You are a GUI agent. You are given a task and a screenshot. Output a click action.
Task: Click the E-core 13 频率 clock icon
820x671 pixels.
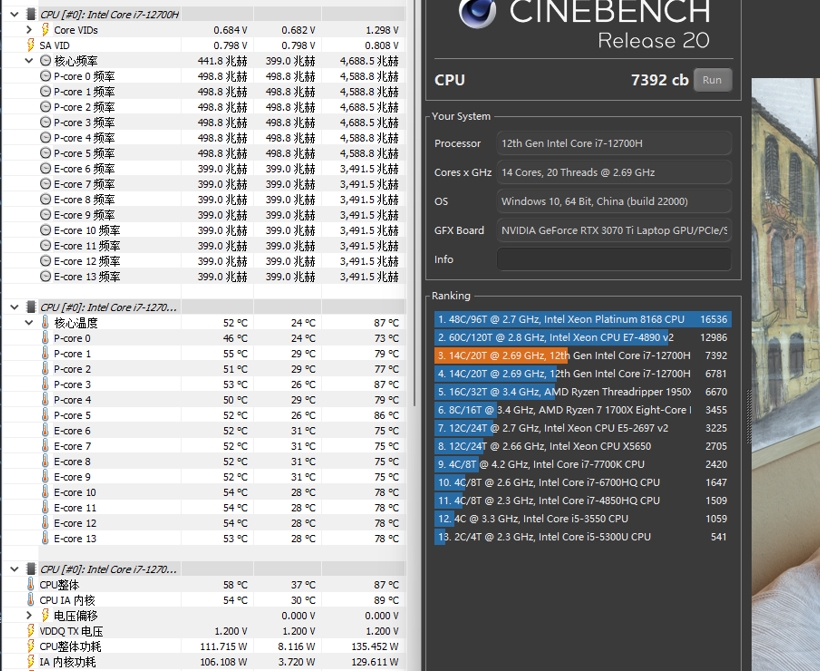tap(45, 276)
